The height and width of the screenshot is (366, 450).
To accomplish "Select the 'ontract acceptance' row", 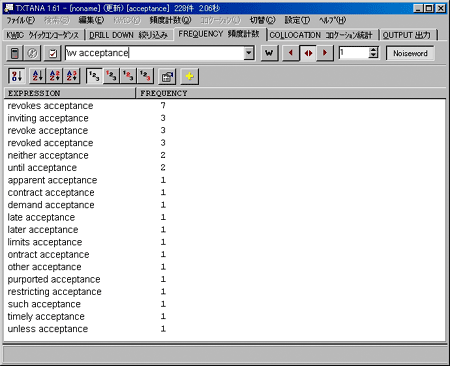I will (x=224, y=254).
